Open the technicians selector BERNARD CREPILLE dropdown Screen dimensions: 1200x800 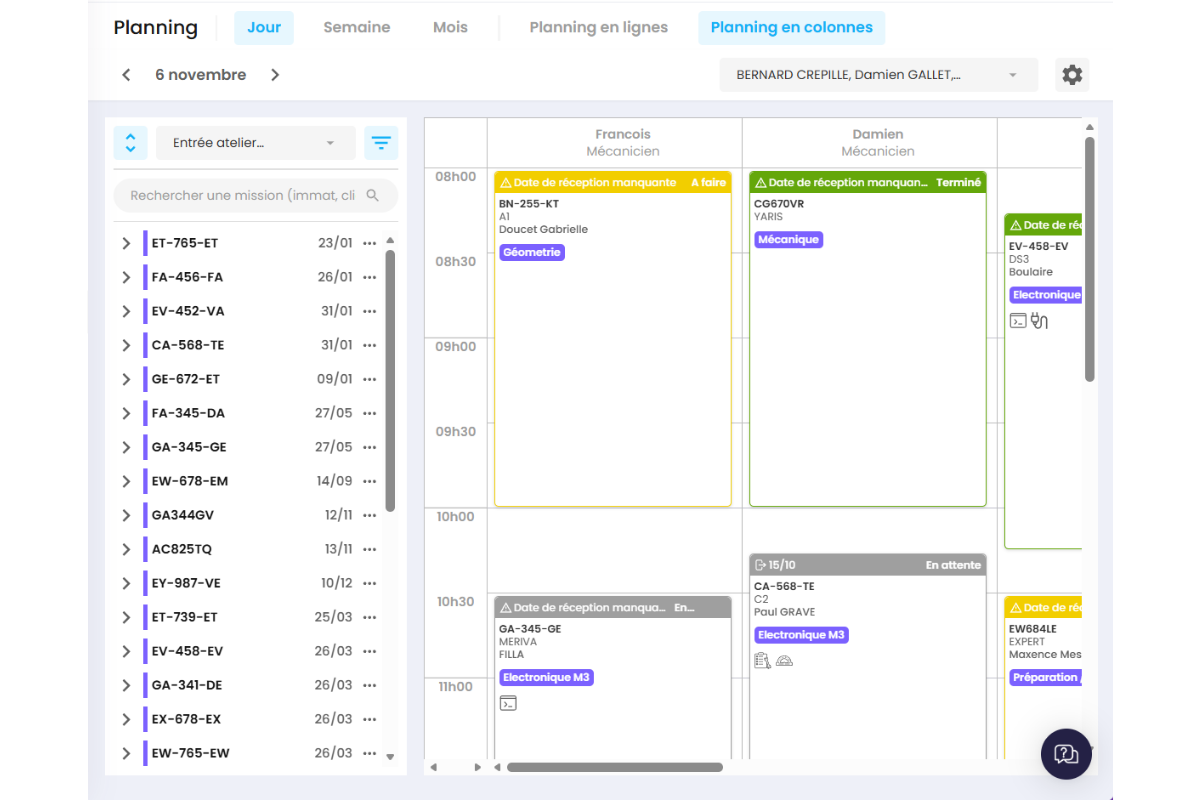[x=879, y=75]
